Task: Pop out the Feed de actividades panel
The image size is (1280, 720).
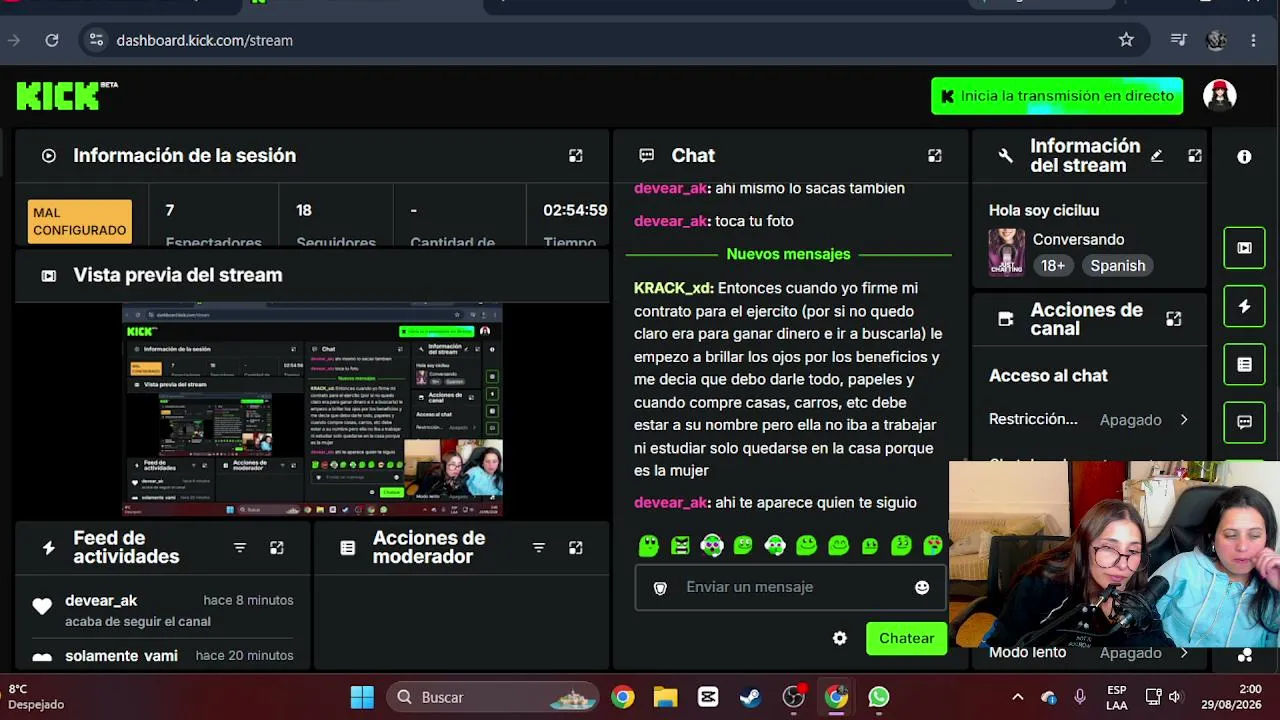Action: coord(277,548)
